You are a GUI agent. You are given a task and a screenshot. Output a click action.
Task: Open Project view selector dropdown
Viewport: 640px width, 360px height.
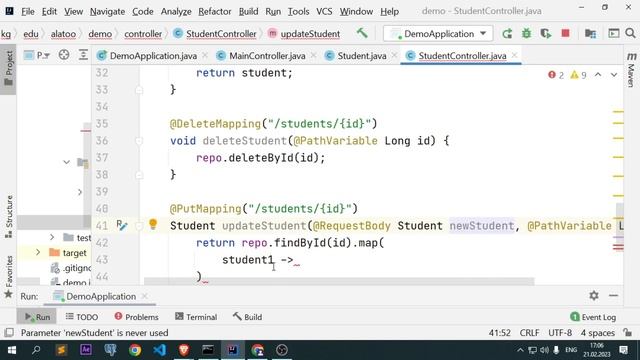tap(37, 55)
